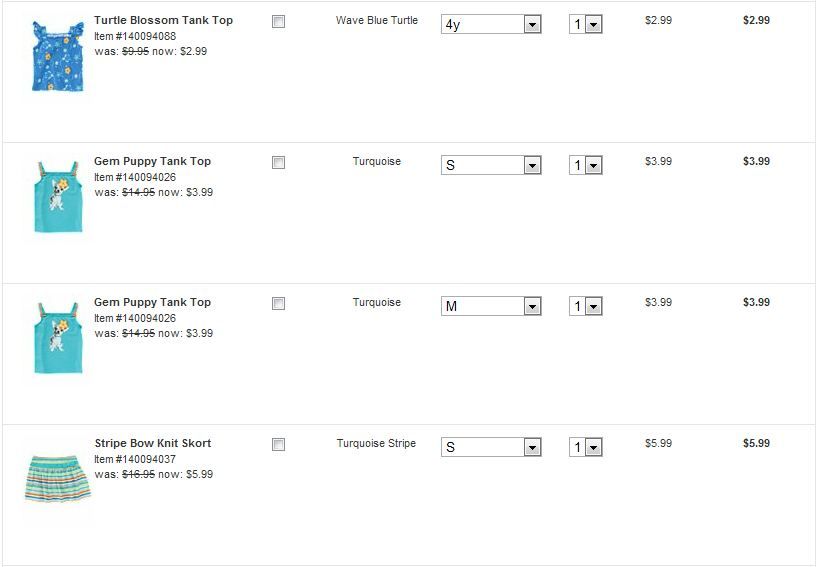Expand quantity dropdown for the size S Gem Puppy Tank Top
818x567 pixels.
point(586,165)
